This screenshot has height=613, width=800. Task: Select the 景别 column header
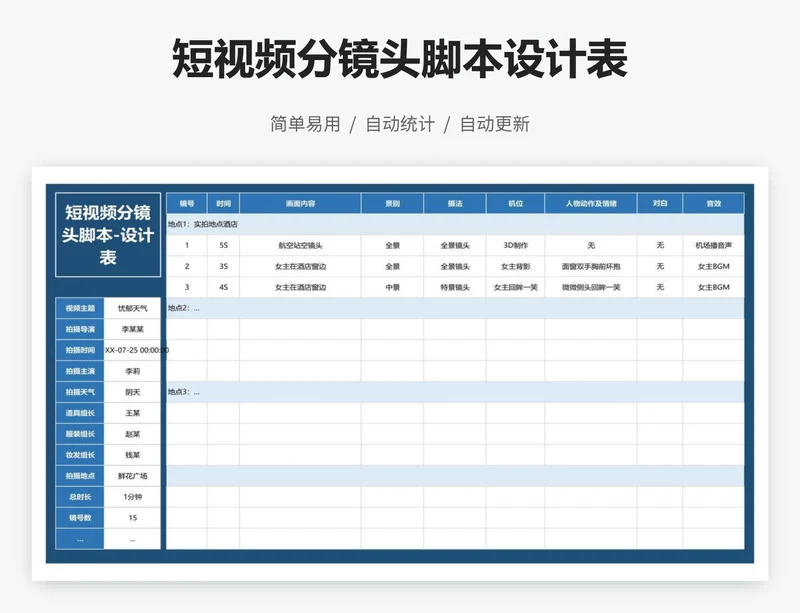click(x=392, y=203)
